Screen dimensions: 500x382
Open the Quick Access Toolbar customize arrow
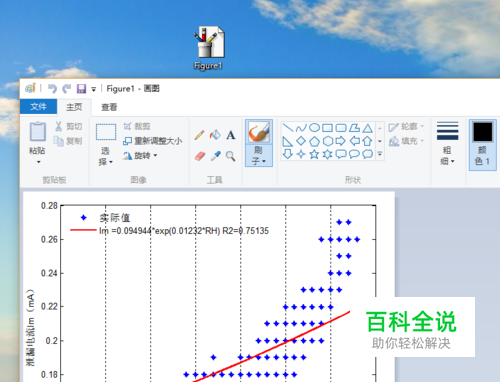[x=94, y=89]
